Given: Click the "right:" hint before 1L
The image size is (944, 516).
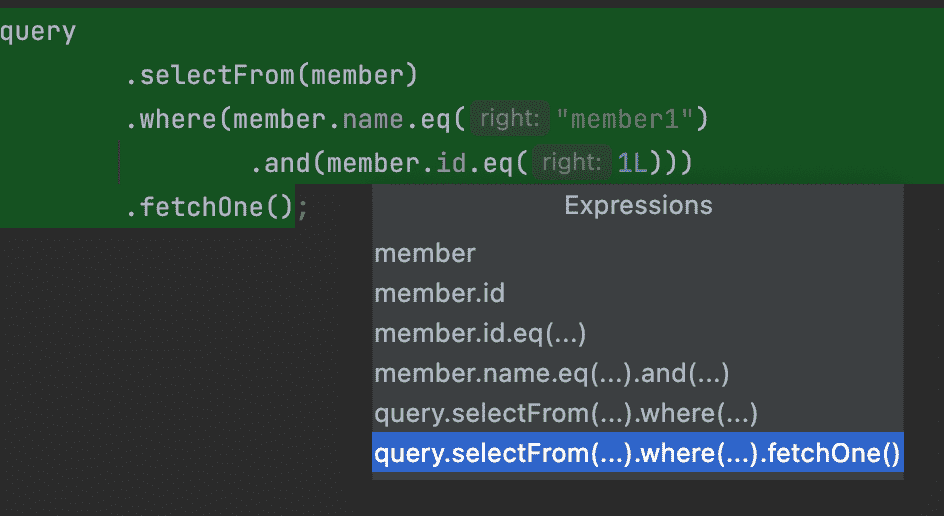Looking at the screenshot, I should [x=571, y=163].
